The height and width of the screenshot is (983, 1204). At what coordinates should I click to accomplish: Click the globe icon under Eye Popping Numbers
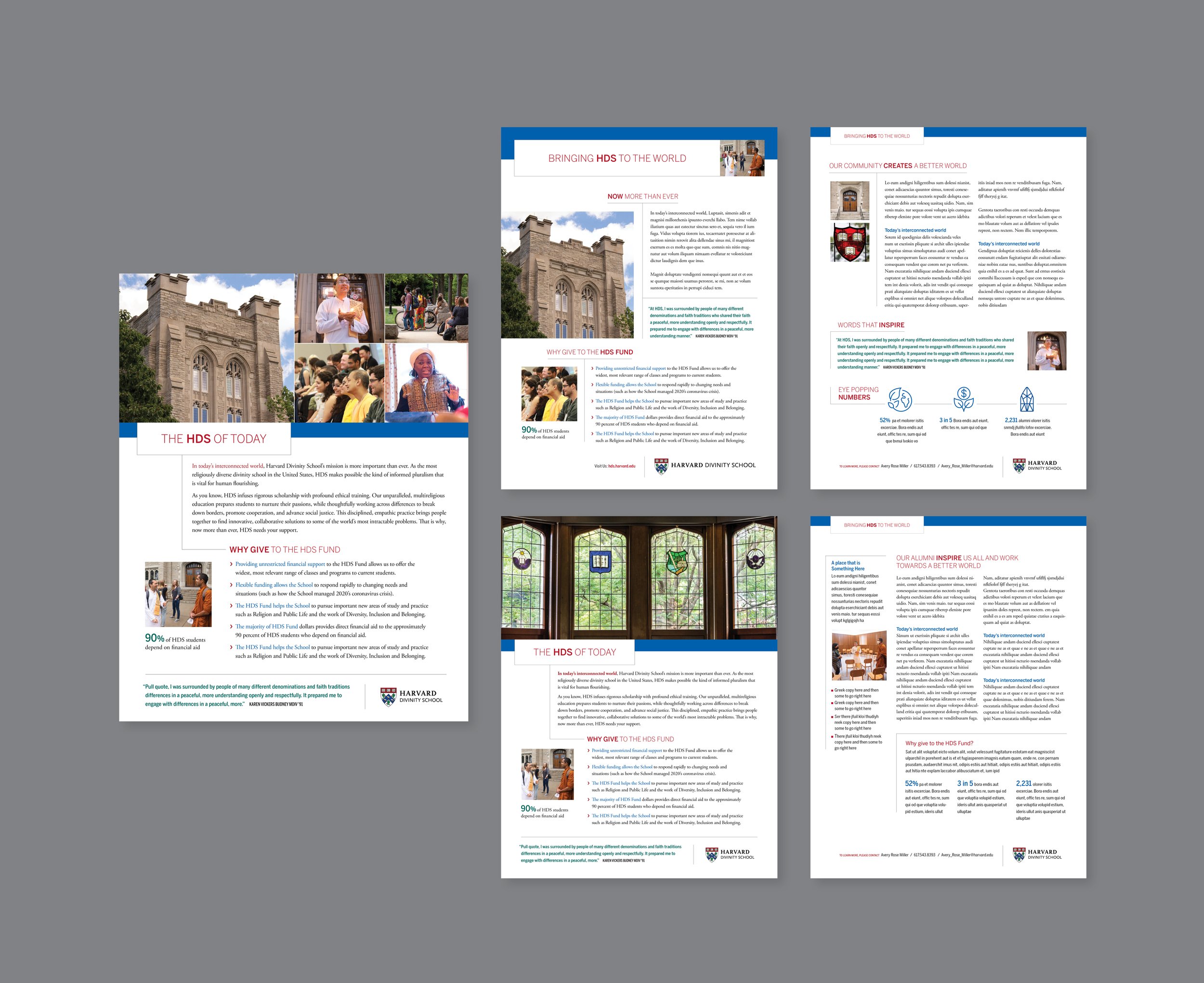(x=900, y=399)
